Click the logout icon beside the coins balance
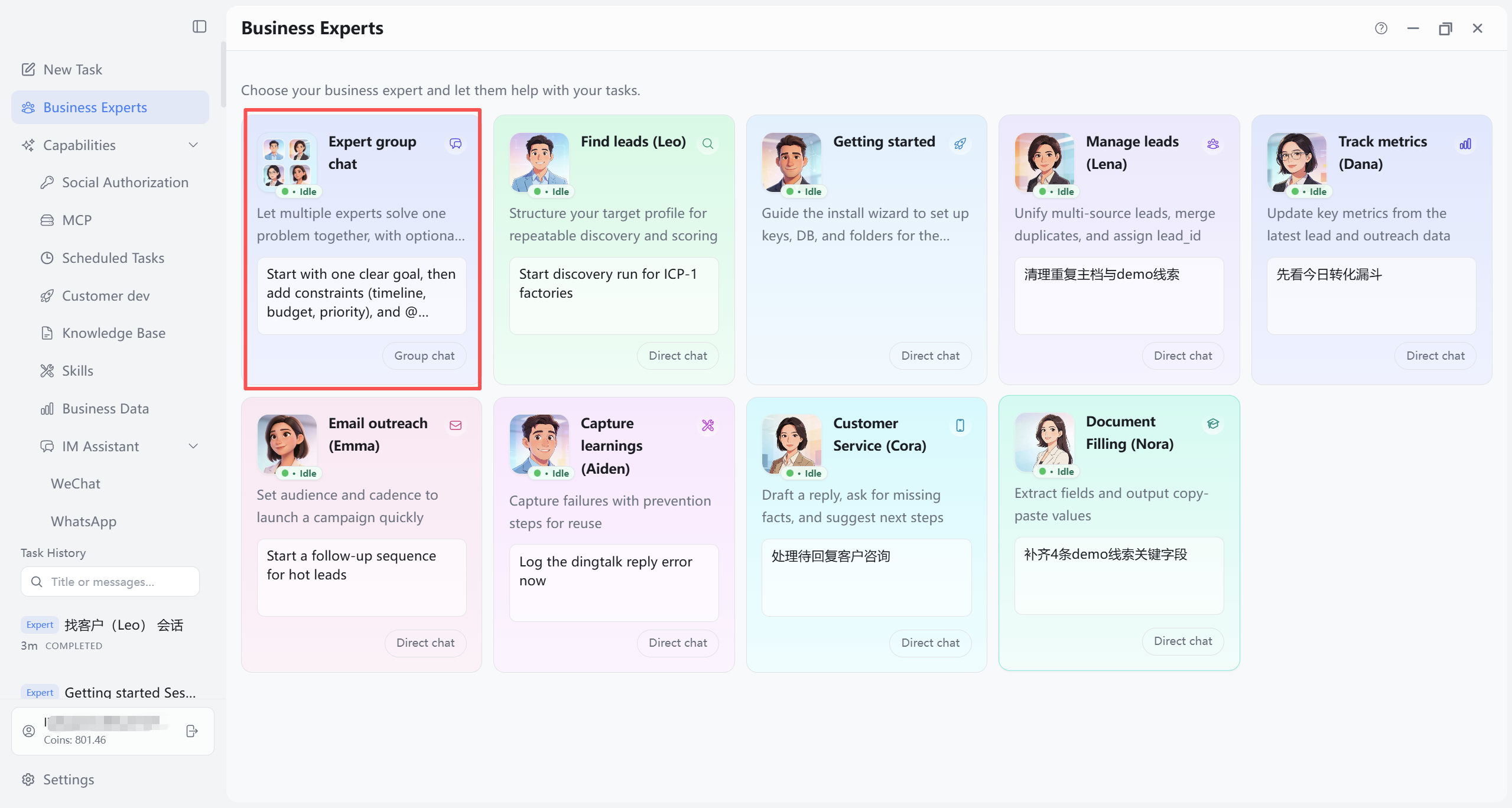 192,731
